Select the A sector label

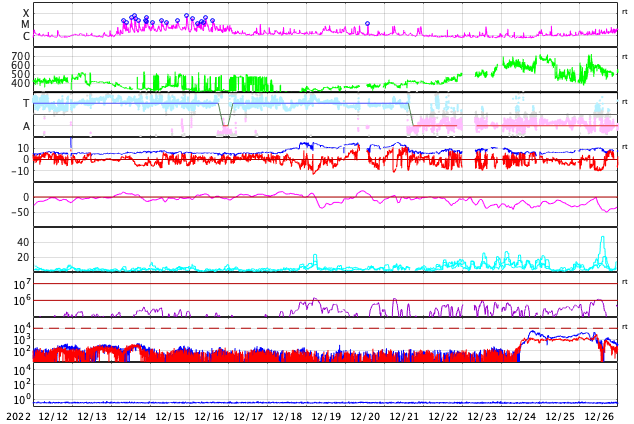(x=26, y=127)
